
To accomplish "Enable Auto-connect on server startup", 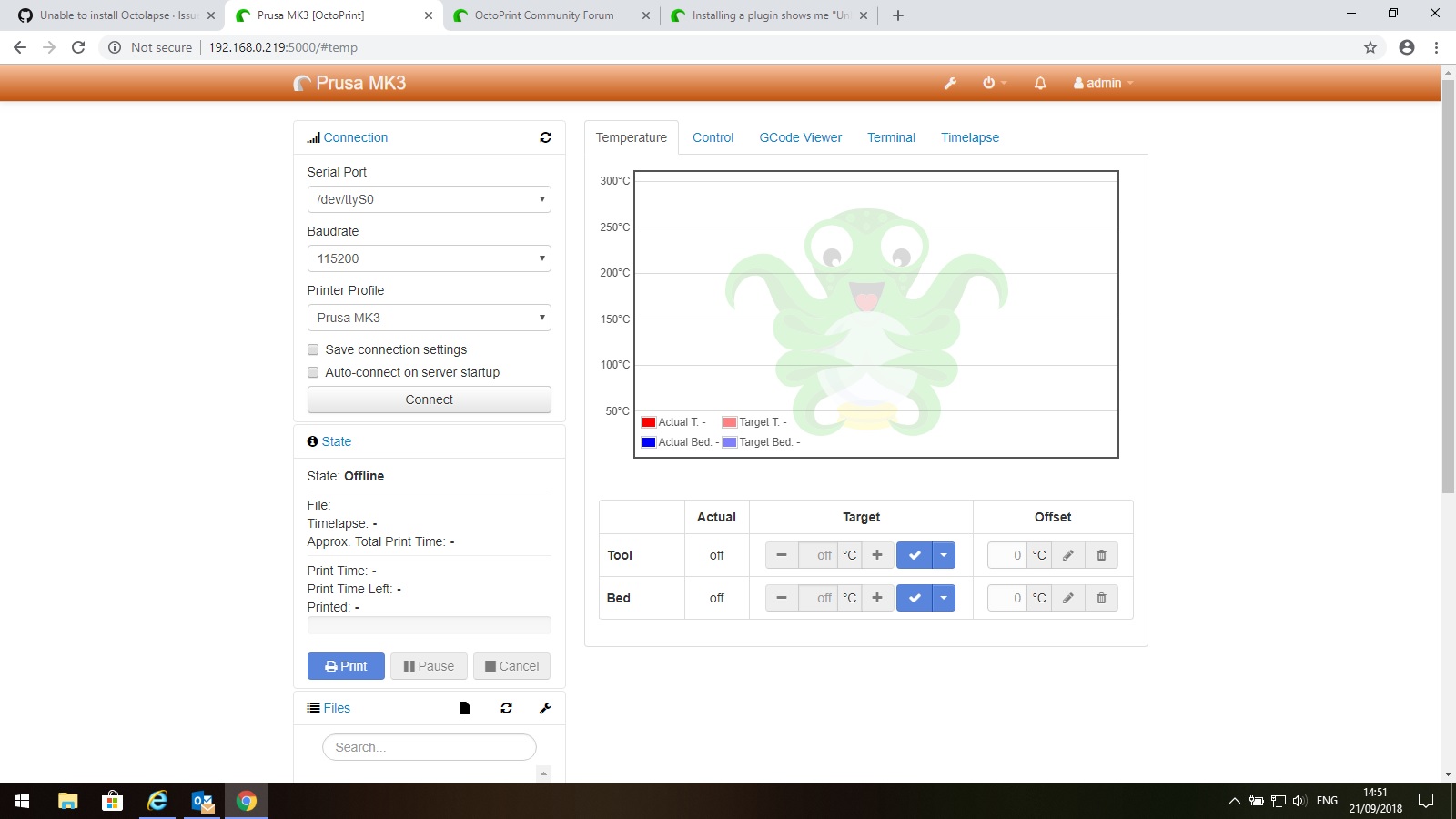I will coord(313,372).
